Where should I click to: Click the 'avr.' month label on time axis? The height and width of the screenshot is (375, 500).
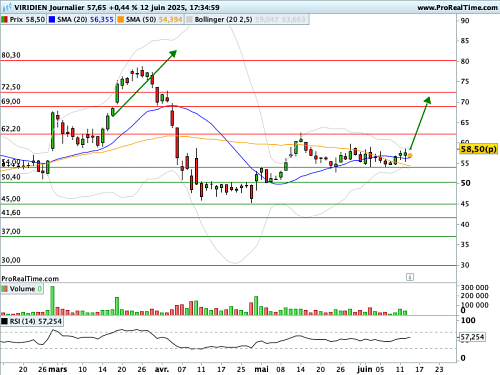162,369
